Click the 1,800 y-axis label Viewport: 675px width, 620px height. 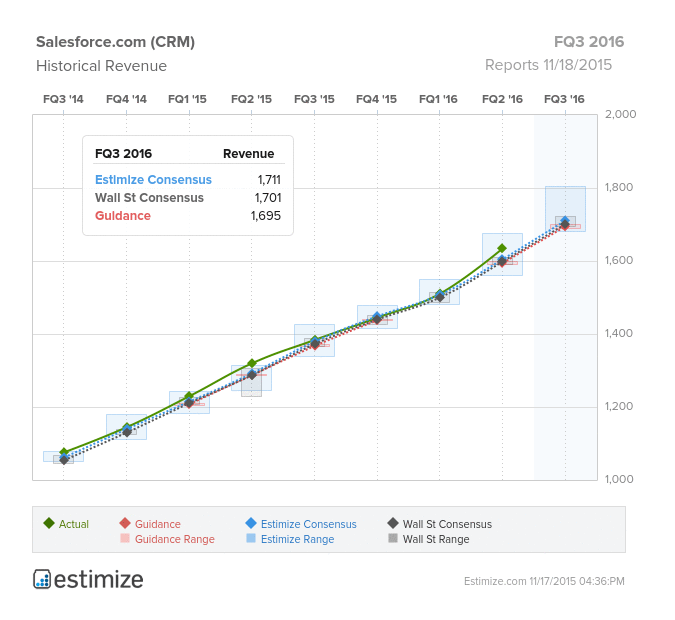(619, 187)
